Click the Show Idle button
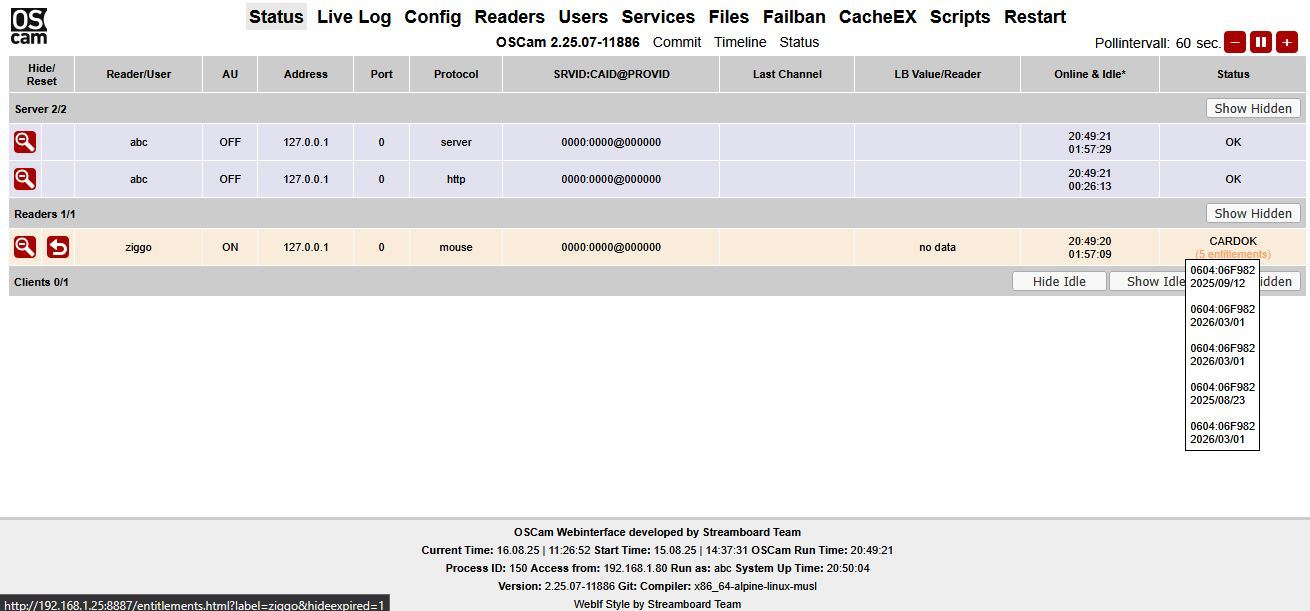This screenshot has height=611, width=1310. (x=1148, y=281)
